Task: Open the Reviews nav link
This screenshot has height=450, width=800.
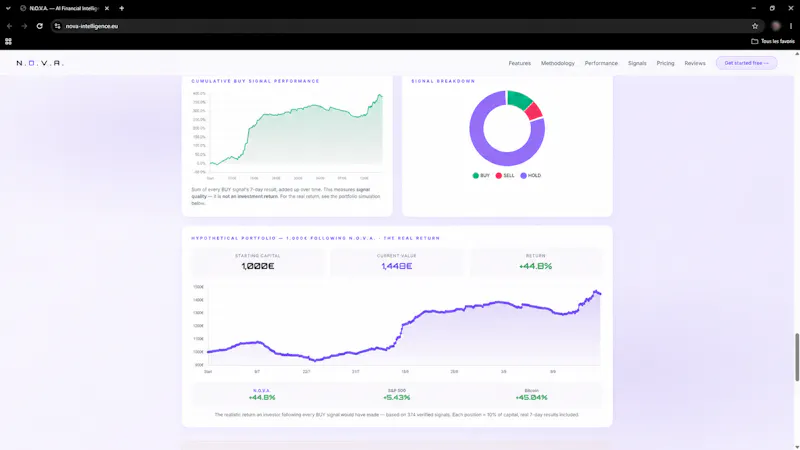Action: (695, 63)
